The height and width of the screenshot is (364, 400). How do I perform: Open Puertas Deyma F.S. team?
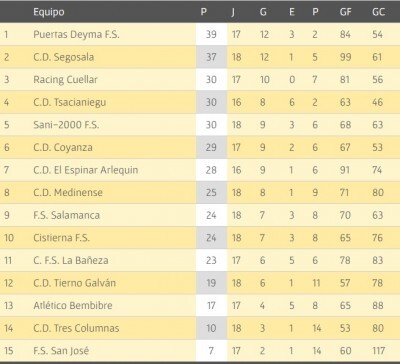pyautogui.click(x=76, y=34)
